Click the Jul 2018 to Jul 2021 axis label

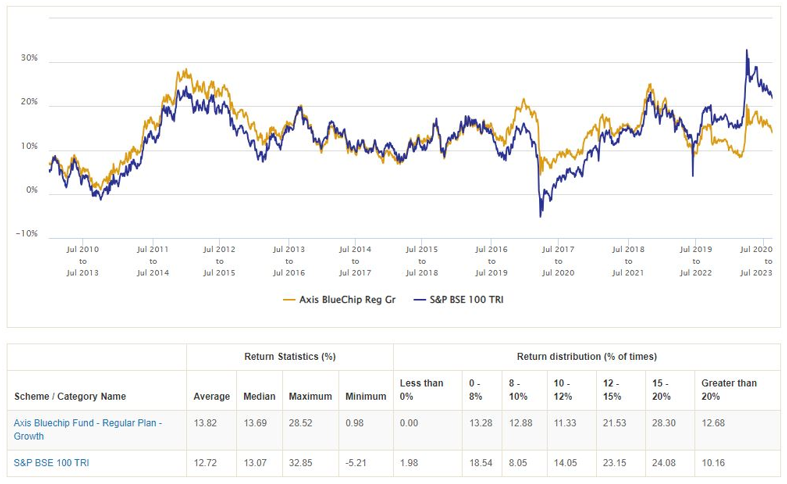tap(628, 261)
